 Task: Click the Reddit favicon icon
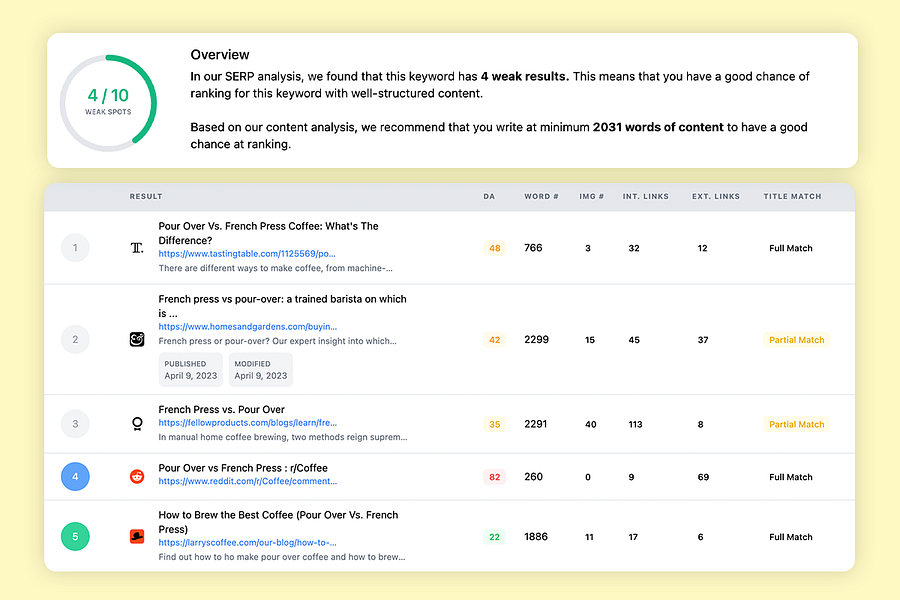(137, 477)
